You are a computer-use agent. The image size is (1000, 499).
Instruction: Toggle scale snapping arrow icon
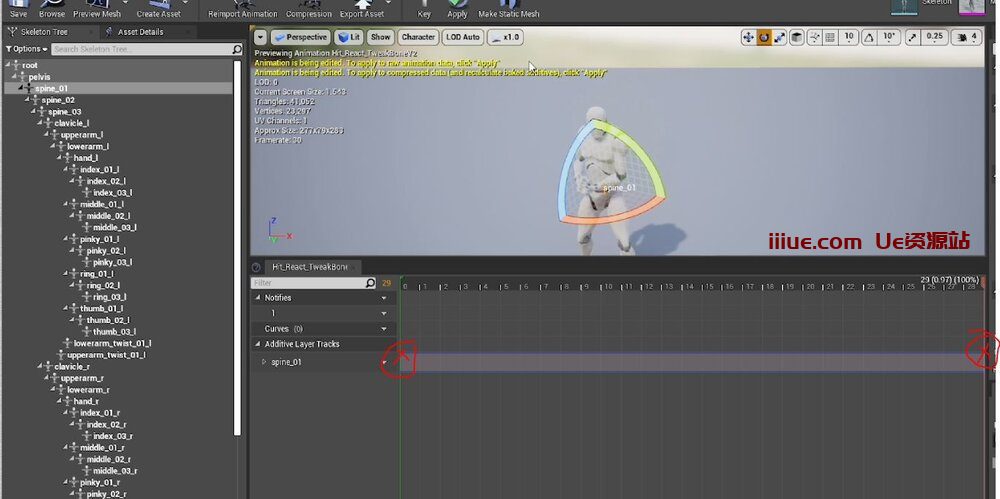pos(912,37)
